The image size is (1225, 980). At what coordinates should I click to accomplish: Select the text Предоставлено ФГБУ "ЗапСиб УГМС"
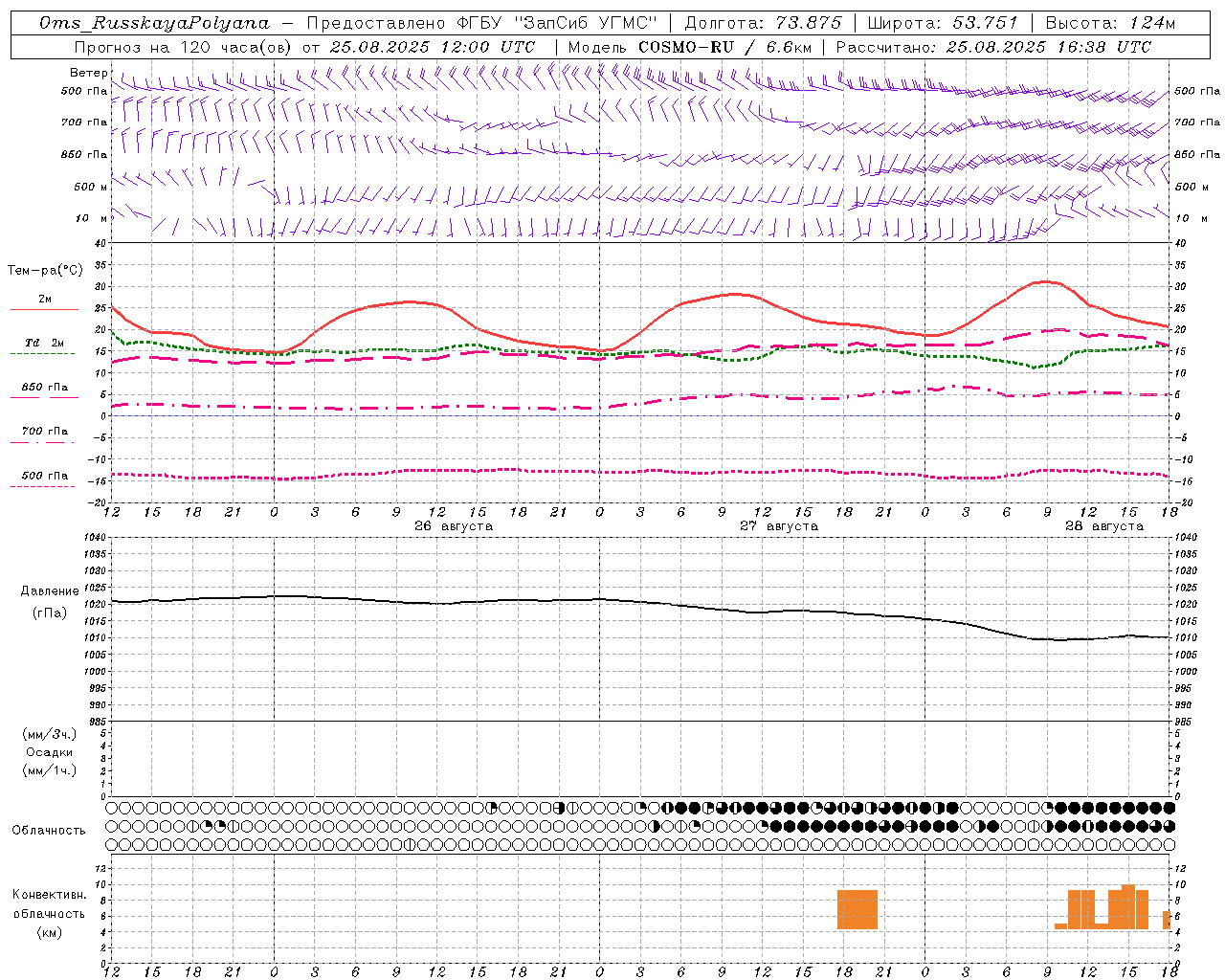click(482, 23)
